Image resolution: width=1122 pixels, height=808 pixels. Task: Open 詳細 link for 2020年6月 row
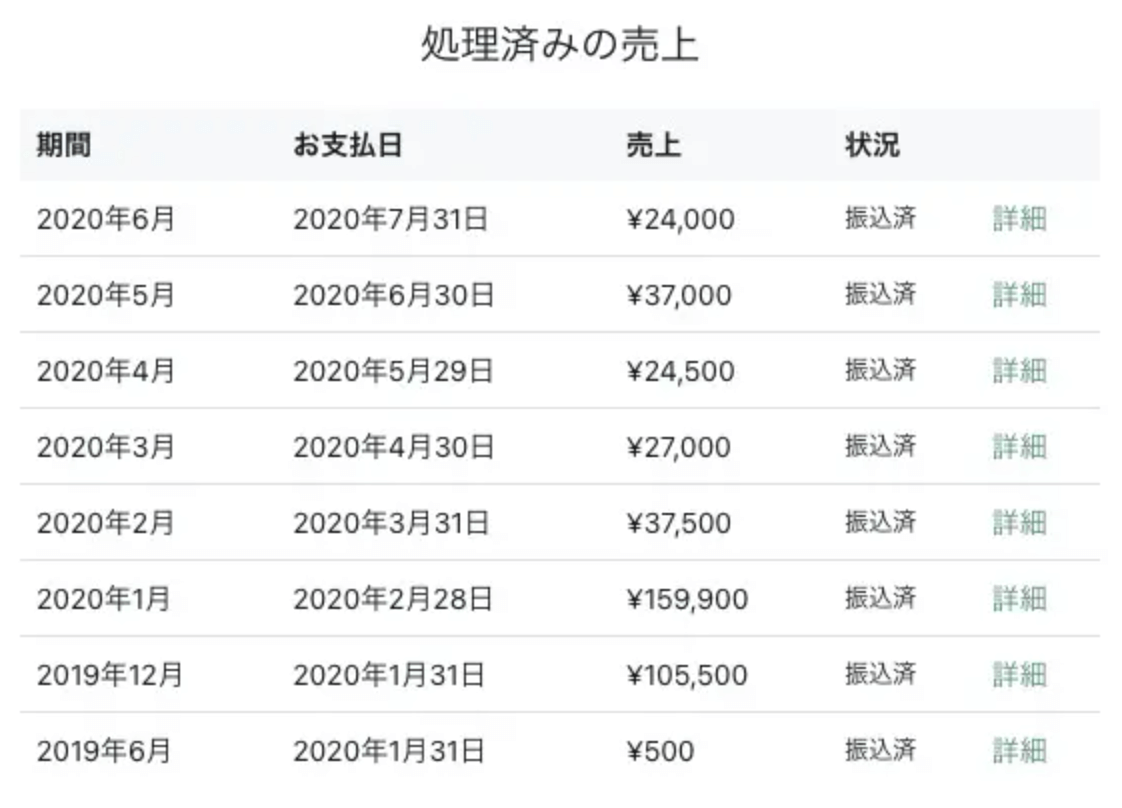click(1020, 218)
